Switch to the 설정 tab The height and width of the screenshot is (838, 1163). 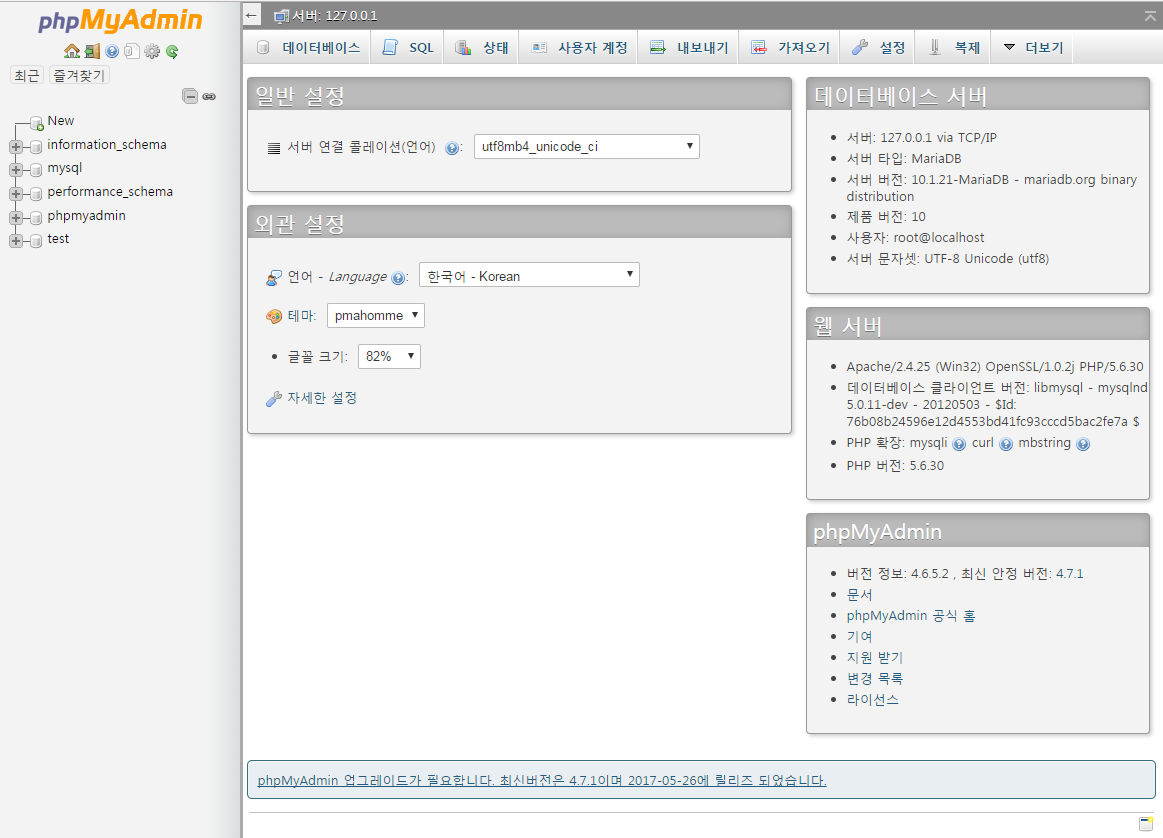(x=878, y=47)
